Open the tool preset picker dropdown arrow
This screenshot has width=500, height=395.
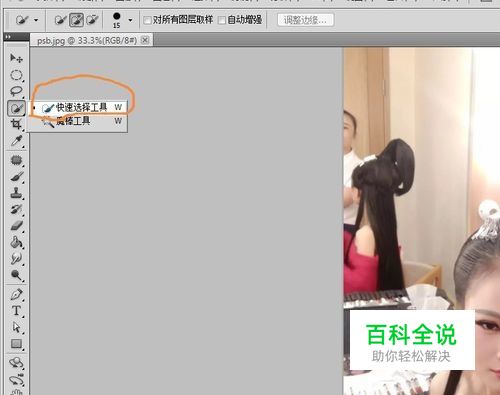[x=36, y=20]
